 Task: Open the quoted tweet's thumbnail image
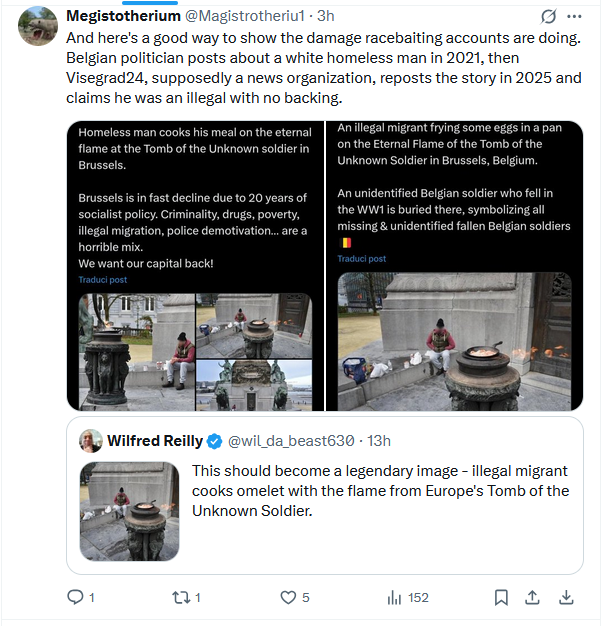[129, 510]
